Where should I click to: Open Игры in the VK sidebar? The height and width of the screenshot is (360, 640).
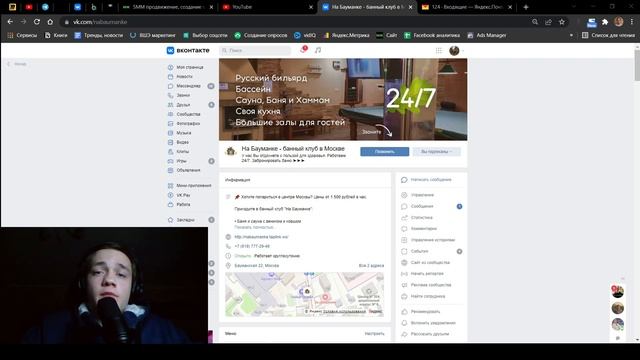click(177, 161)
